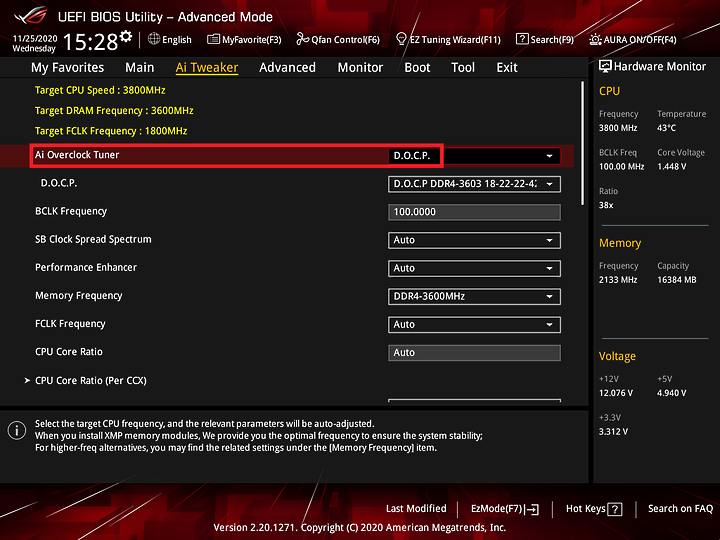Switch to the Main tab

point(140,68)
